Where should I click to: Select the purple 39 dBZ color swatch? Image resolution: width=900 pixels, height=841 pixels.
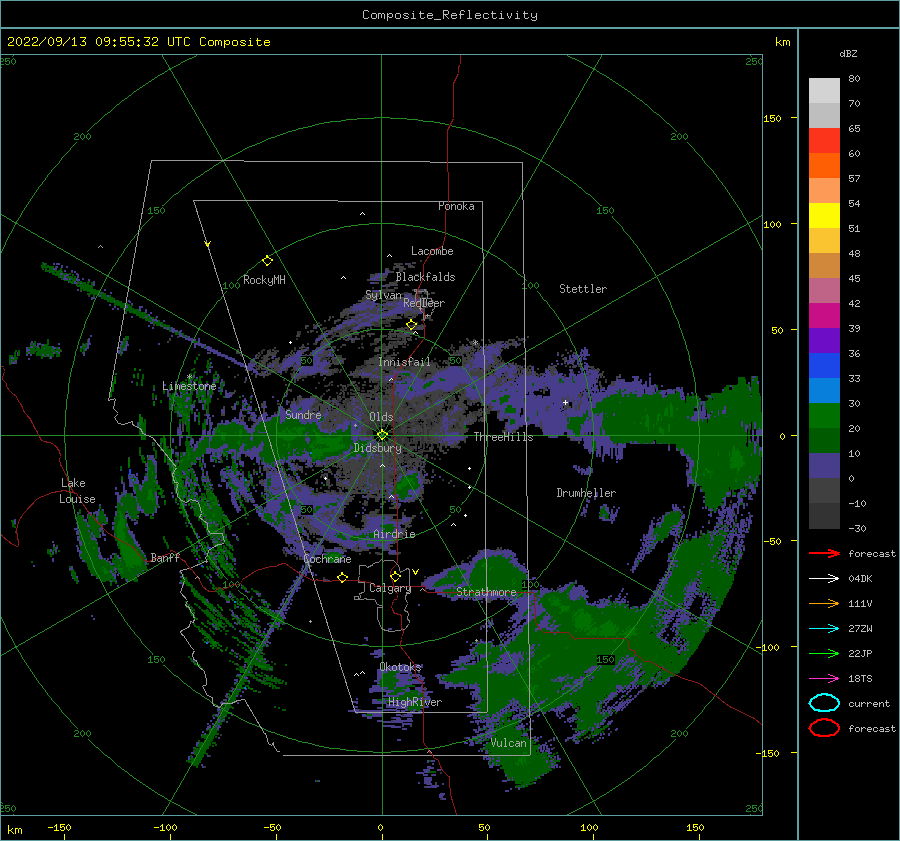click(x=824, y=340)
